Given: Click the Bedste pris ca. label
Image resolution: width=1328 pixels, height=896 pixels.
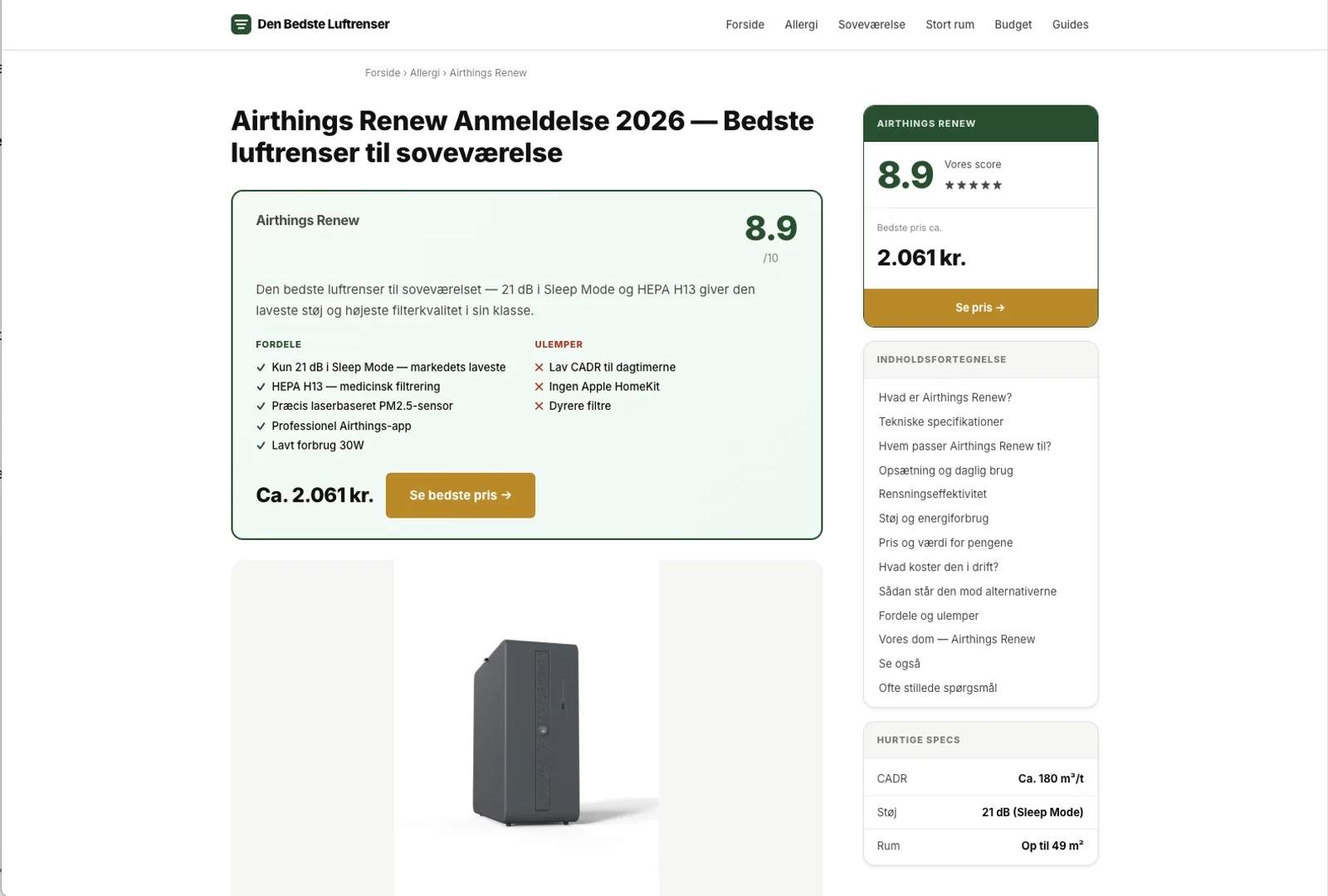Looking at the screenshot, I should 909,228.
